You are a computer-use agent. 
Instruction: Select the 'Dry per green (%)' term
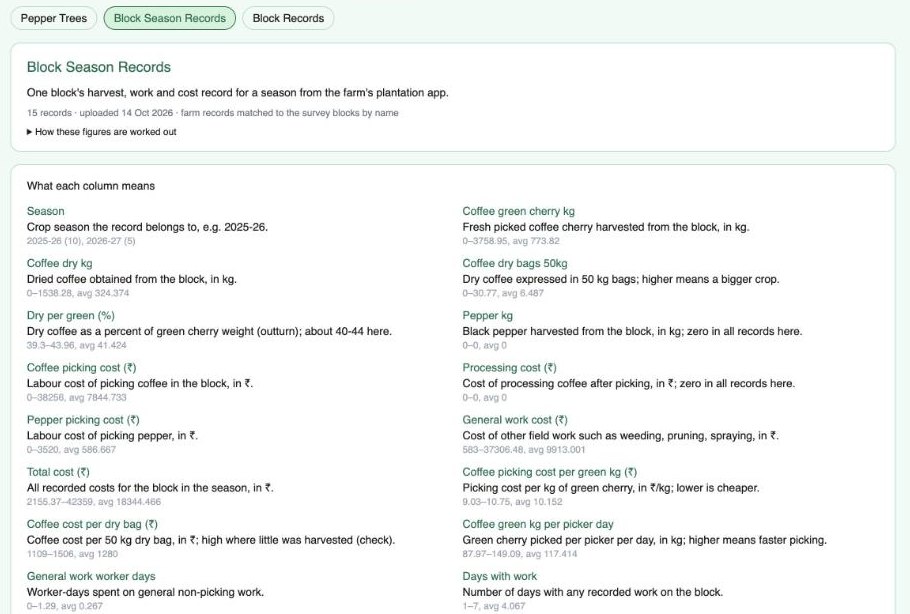pyautogui.click(x=71, y=316)
